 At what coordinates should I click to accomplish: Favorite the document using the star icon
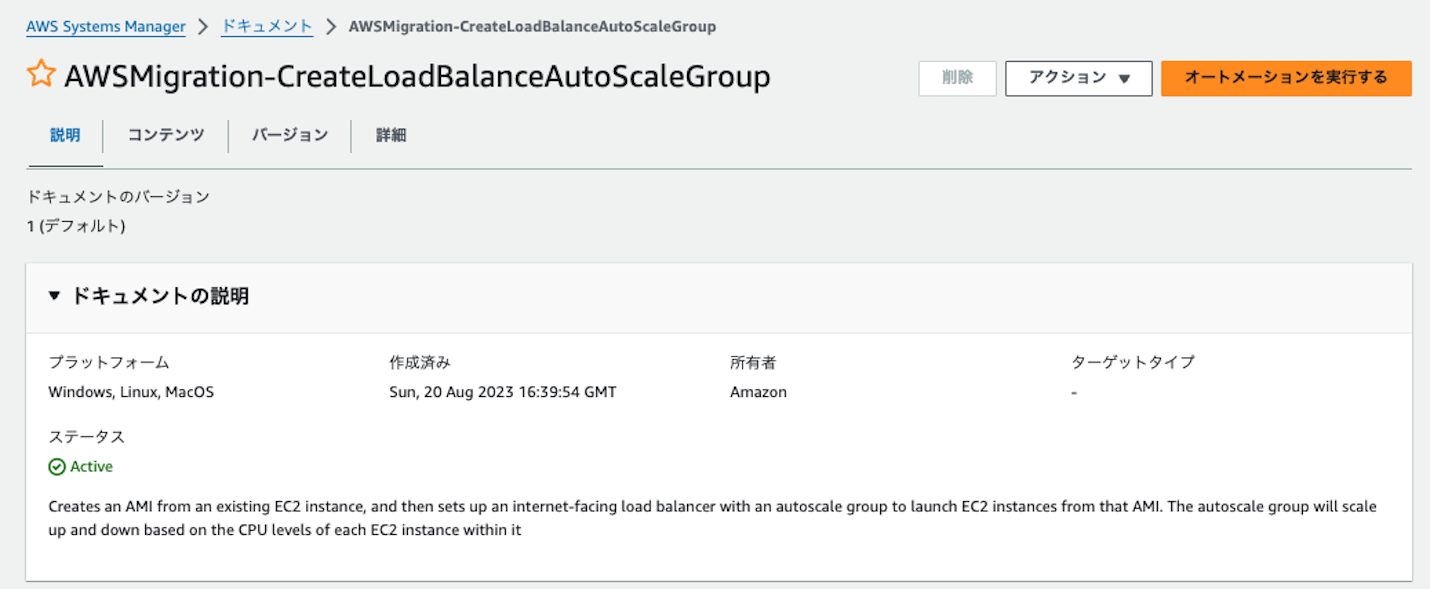[x=41, y=76]
